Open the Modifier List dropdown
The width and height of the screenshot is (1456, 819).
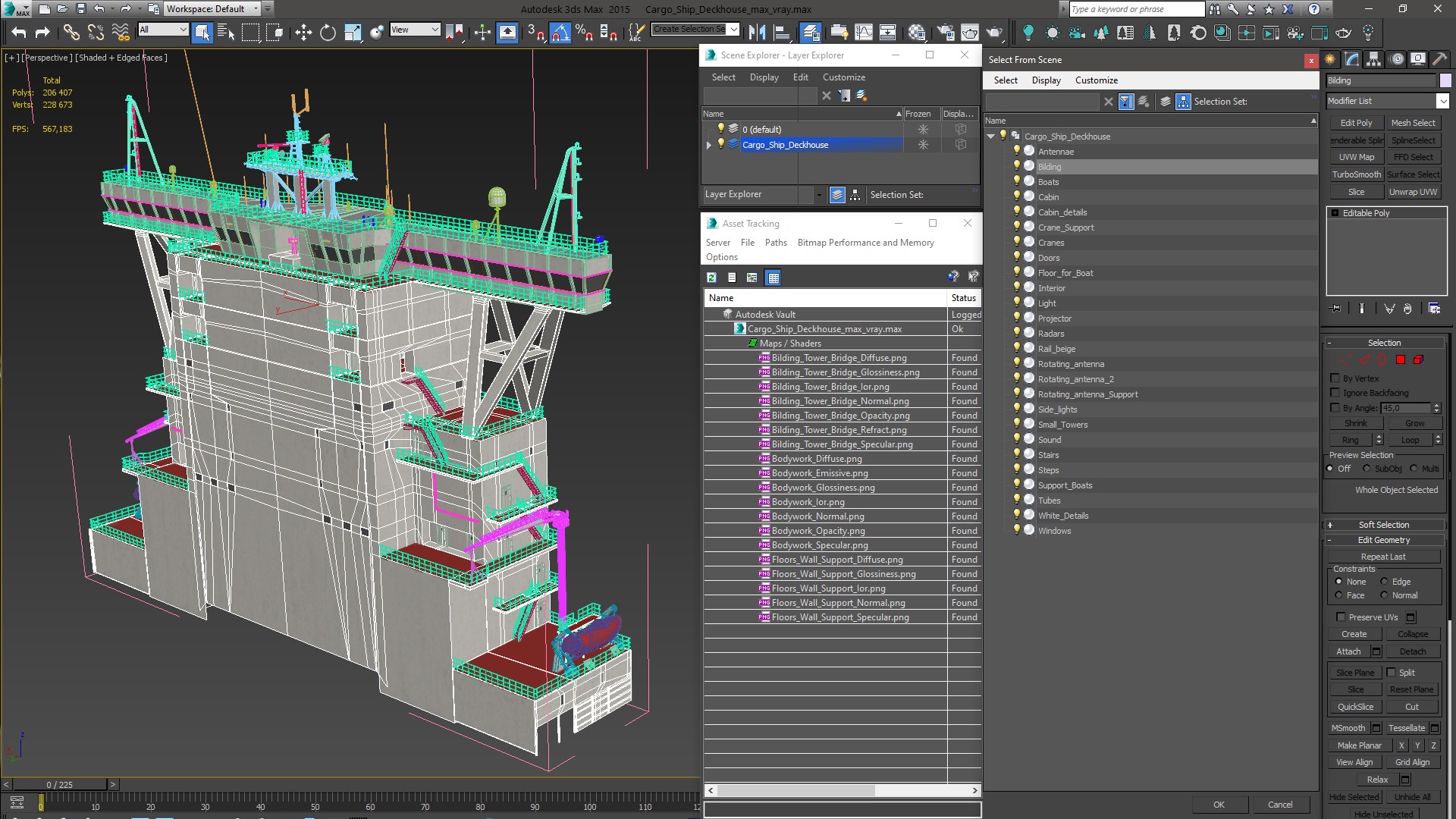coord(1387,101)
